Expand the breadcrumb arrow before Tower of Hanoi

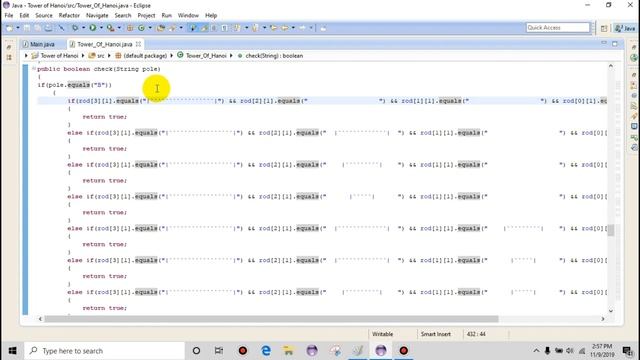click(26, 56)
